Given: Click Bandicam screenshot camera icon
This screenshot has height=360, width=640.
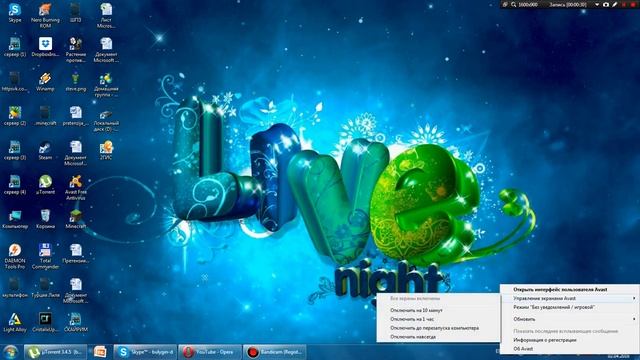Looking at the screenshot, I should 606,4.
